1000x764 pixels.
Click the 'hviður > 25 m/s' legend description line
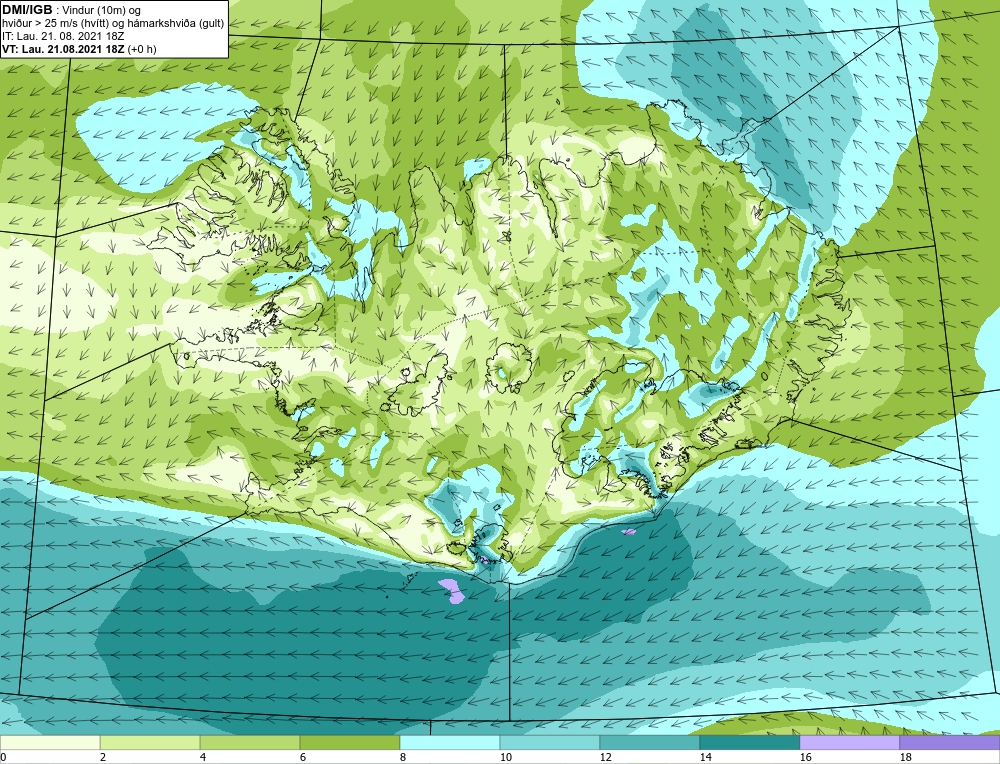click(113, 24)
